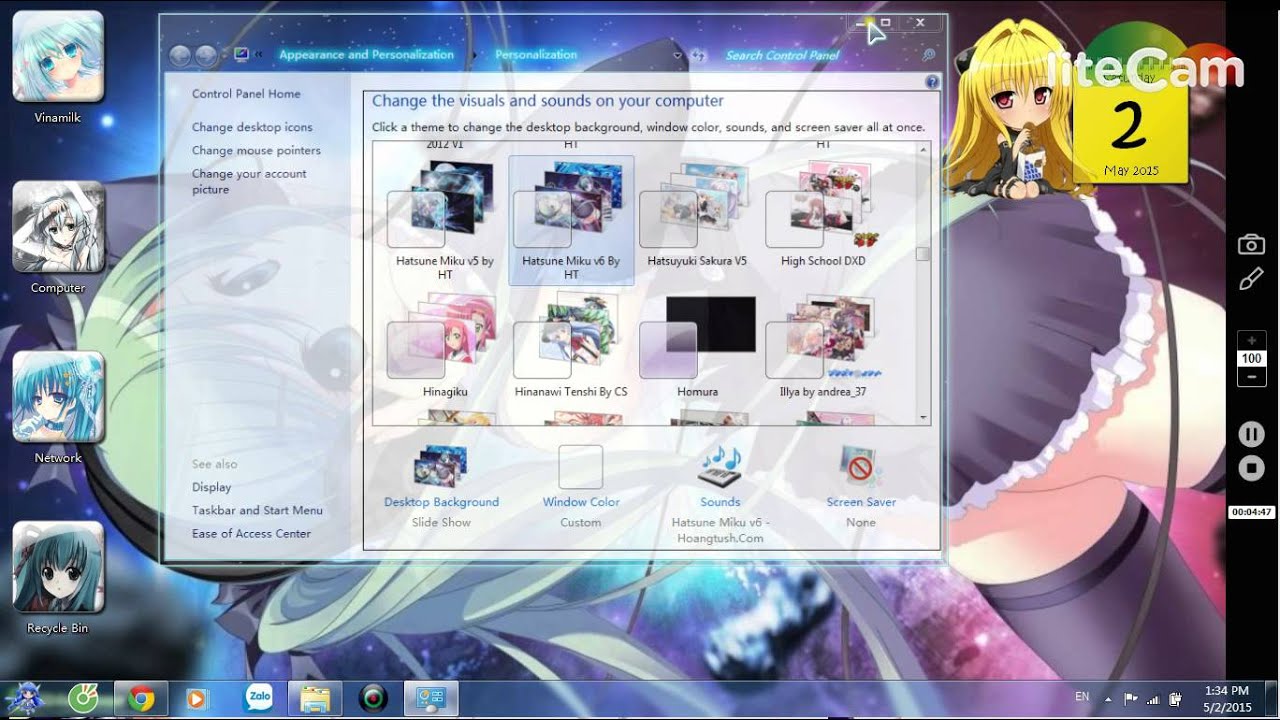Open Help with the blue question mark
1280x720 pixels.
932,82
